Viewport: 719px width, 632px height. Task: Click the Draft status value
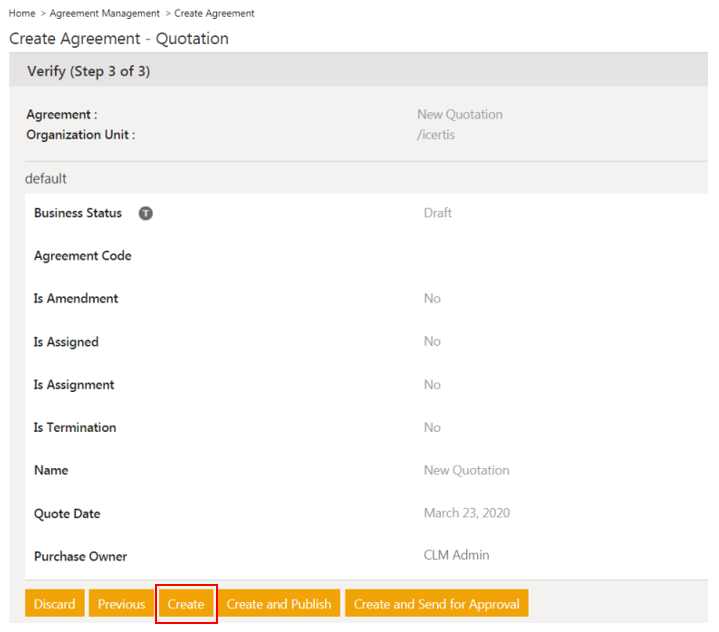click(x=437, y=213)
